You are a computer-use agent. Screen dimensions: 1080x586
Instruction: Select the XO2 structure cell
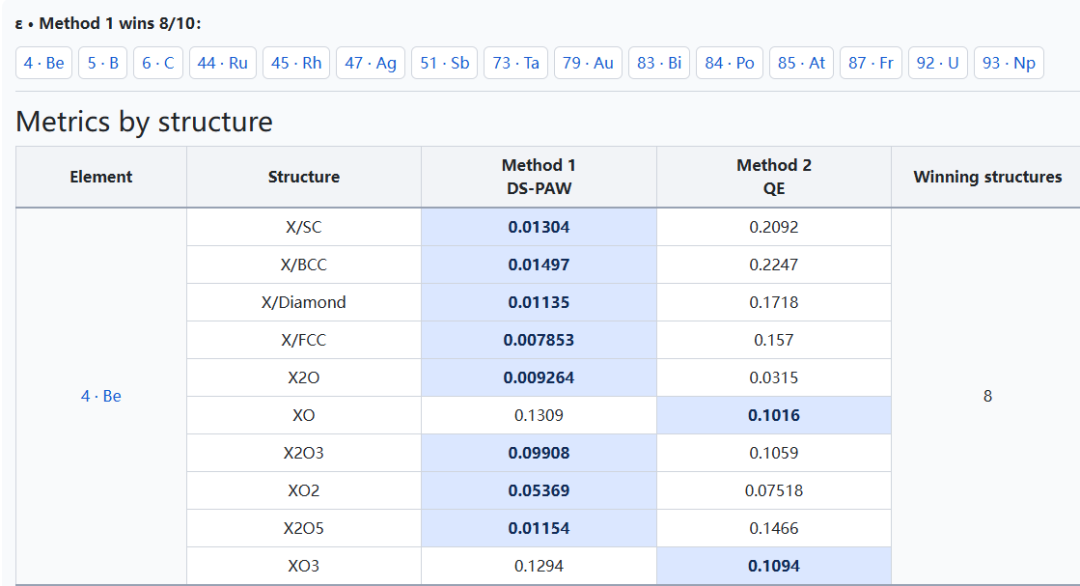pyautogui.click(x=304, y=490)
